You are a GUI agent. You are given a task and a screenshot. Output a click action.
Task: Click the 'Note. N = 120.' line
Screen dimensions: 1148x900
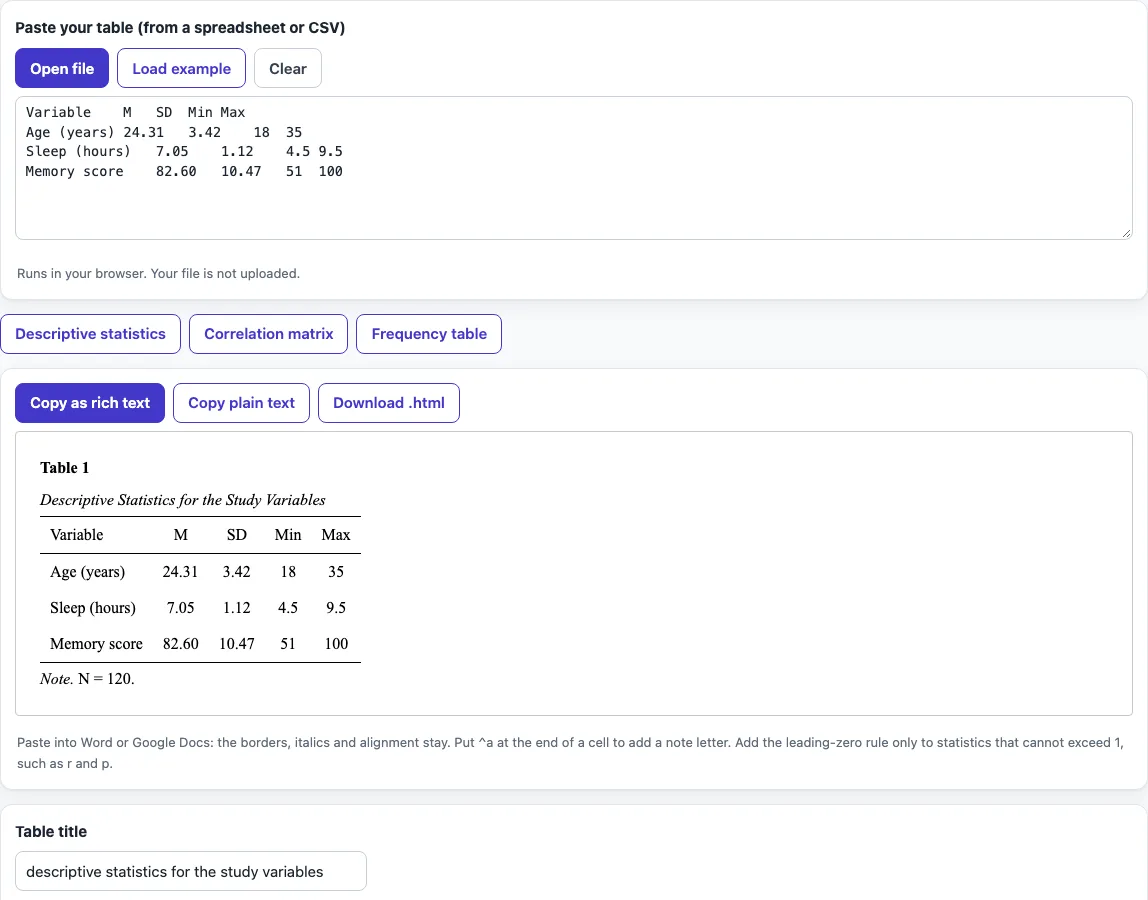pos(87,679)
